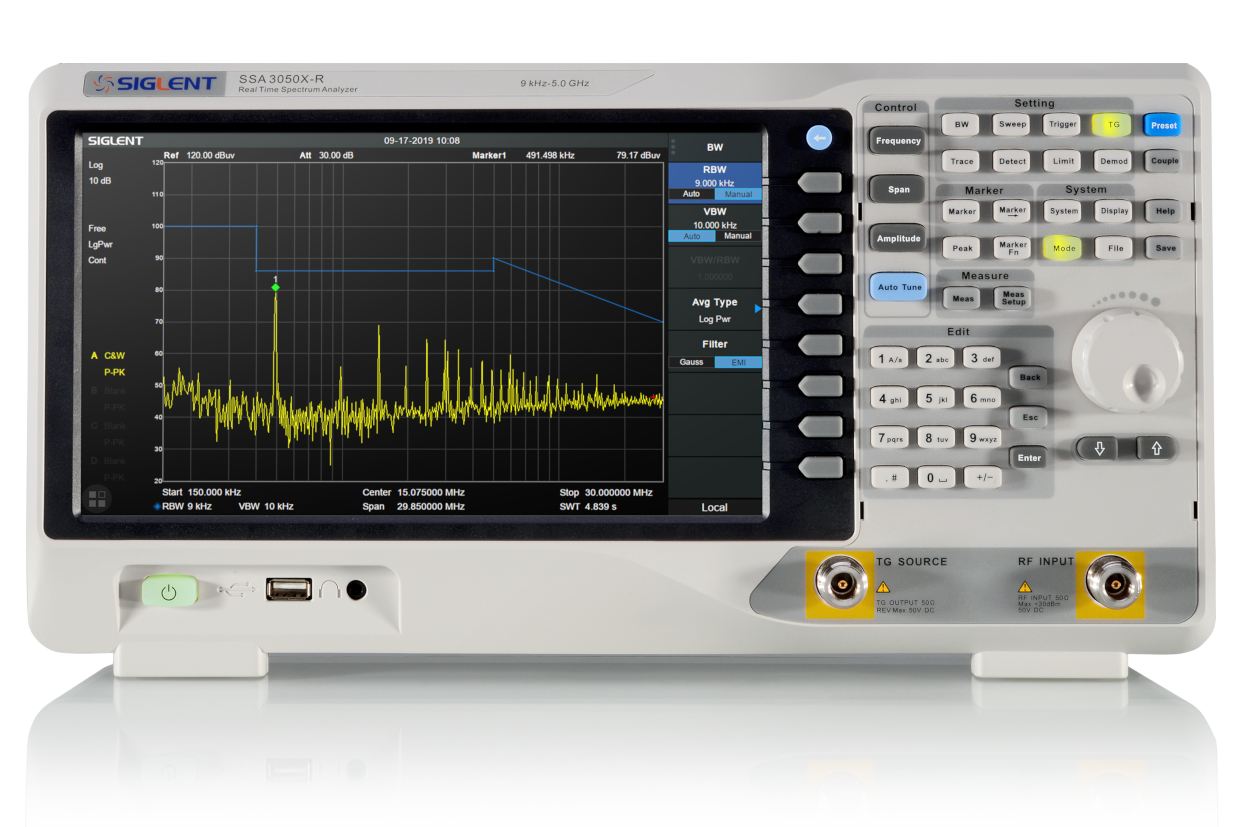Select the Local entry at menu bottom
This screenshot has height=827, width=1240.
[715, 507]
